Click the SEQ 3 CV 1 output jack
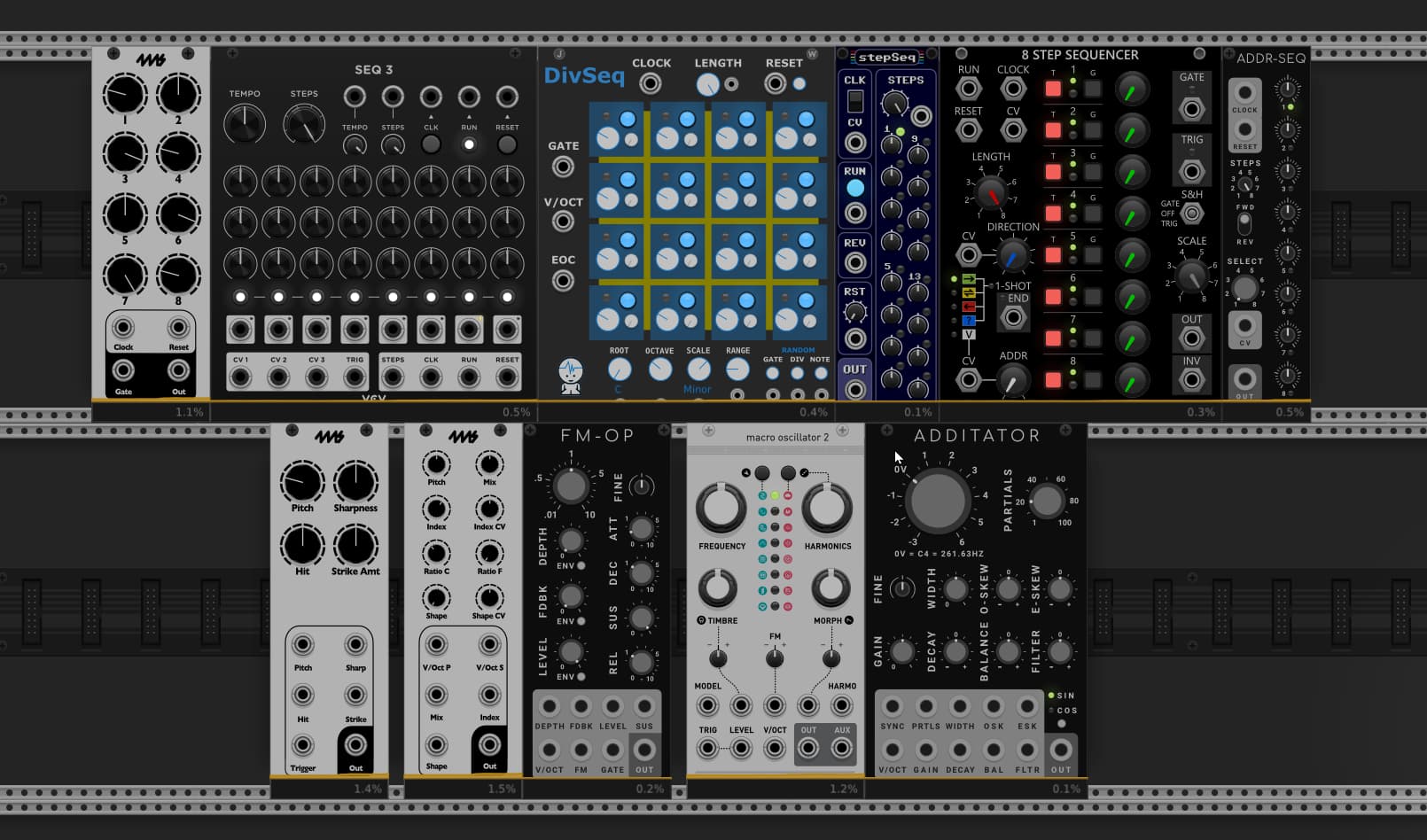The height and width of the screenshot is (840, 1427). (240, 377)
